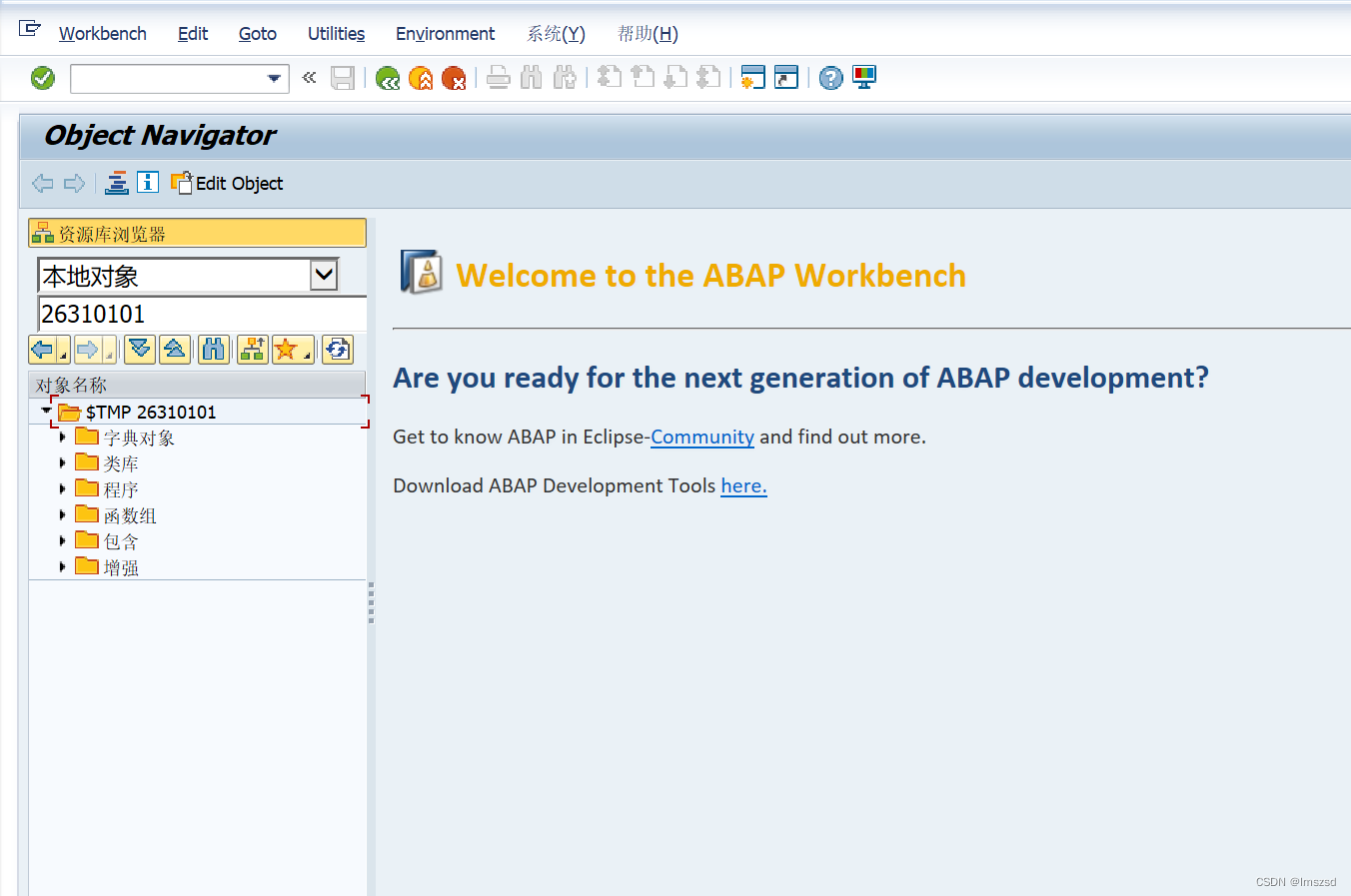The height and width of the screenshot is (896, 1351).
Task: Click the orange Exit icon
Action: [x=422, y=78]
